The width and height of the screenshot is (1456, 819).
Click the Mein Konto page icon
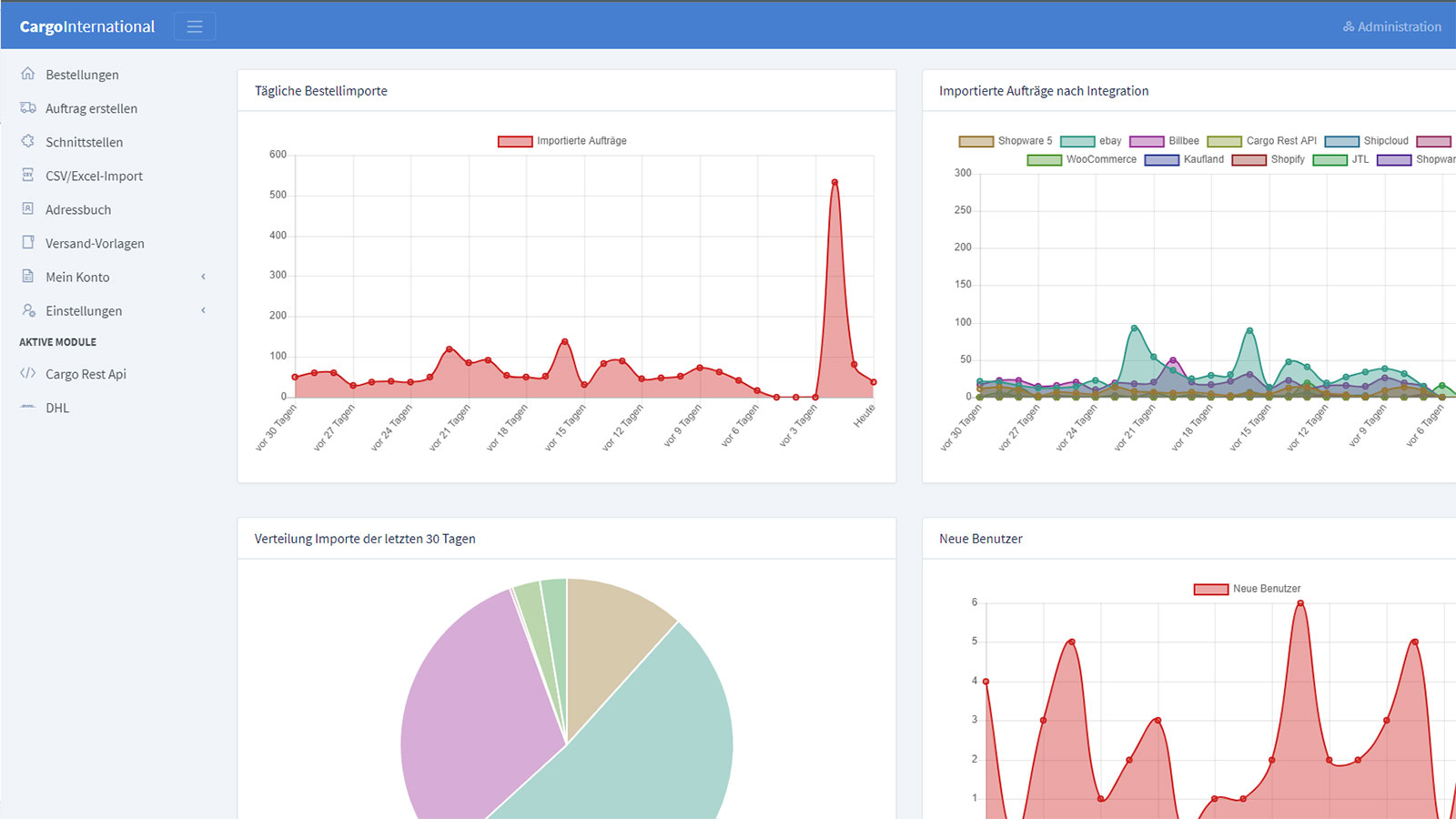(x=28, y=276)
